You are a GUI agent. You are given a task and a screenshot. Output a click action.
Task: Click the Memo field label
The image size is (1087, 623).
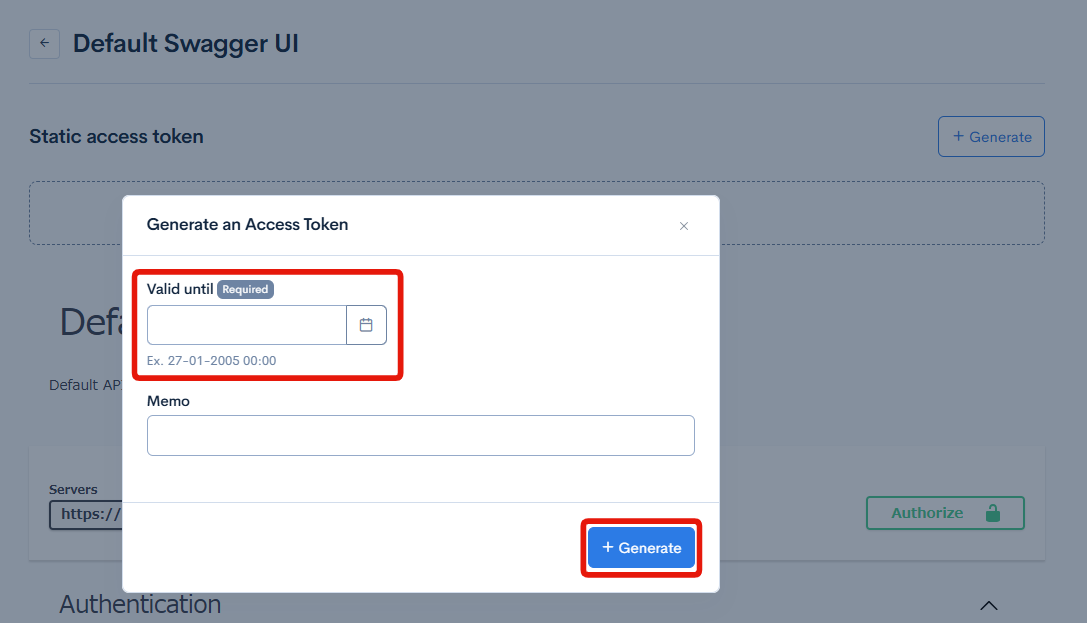point(168,401)
